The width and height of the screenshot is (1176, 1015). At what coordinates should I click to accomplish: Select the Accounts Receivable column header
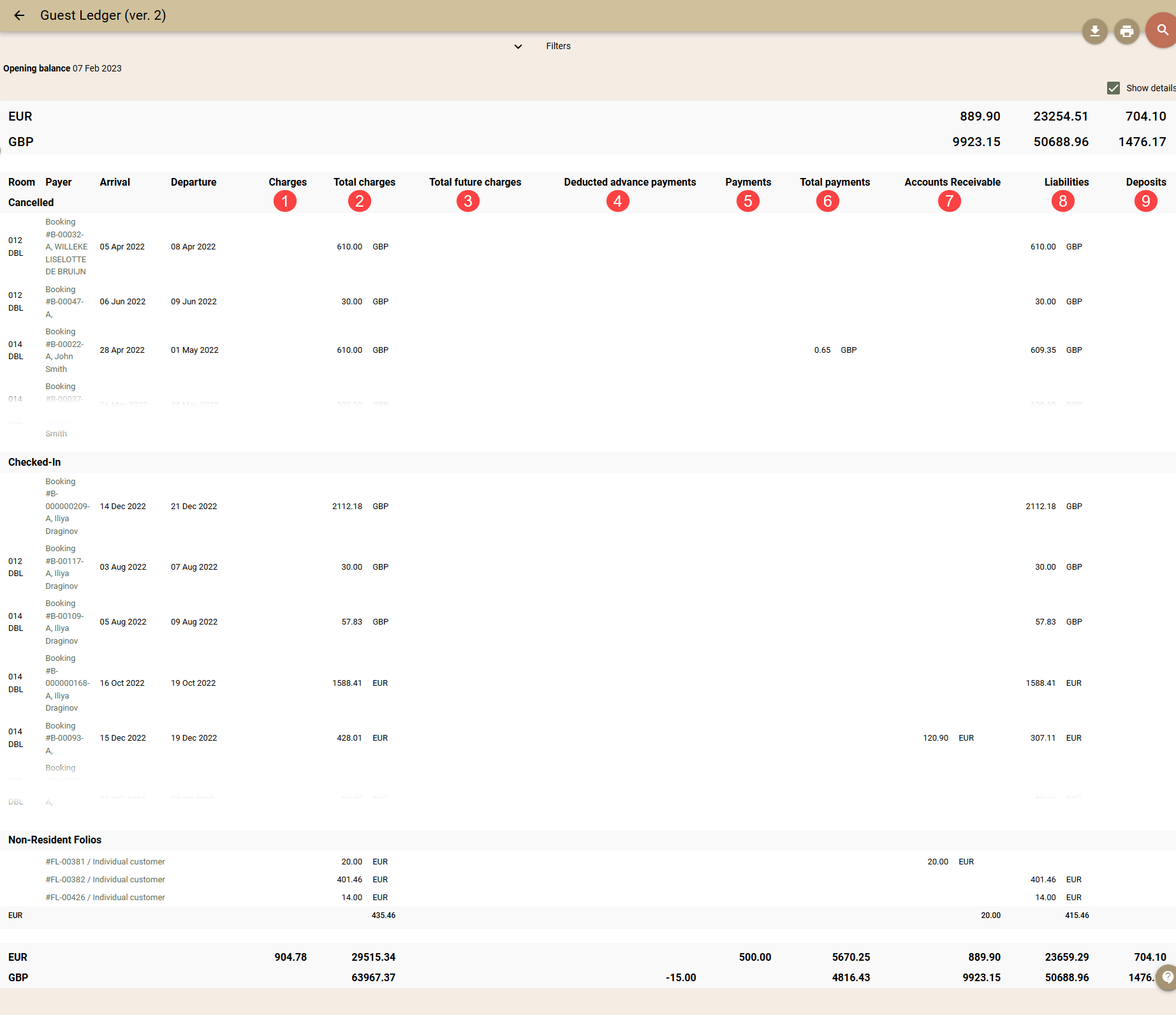click(x=952, y=182)
